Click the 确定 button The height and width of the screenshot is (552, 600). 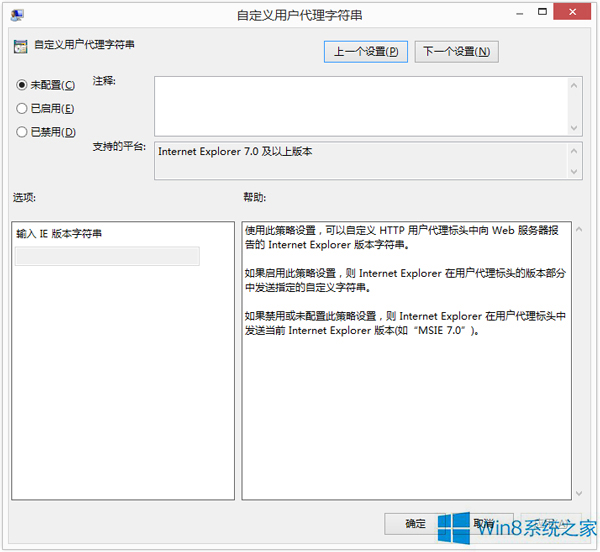tap(415, 524)
